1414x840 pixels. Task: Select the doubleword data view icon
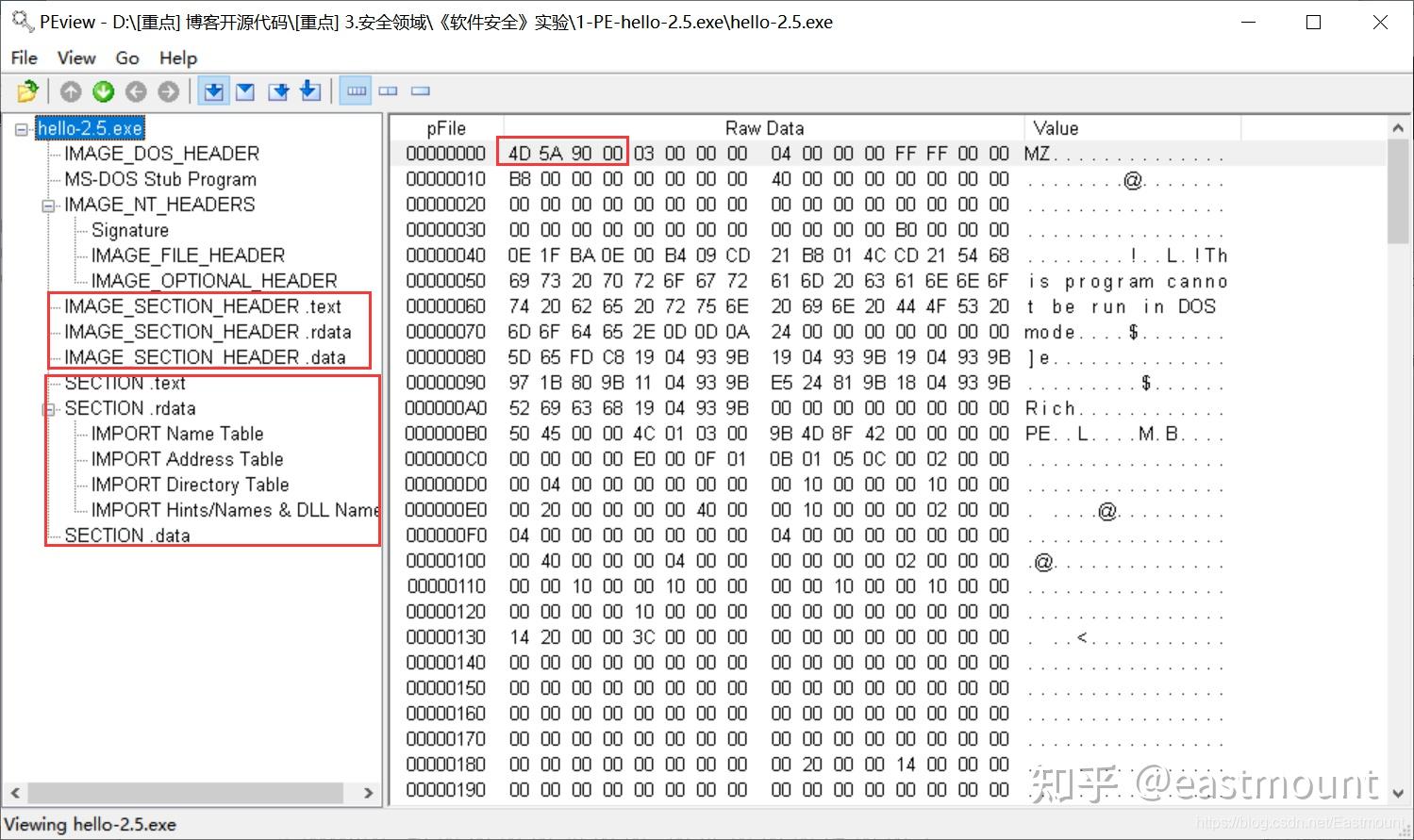coord(420,91)
